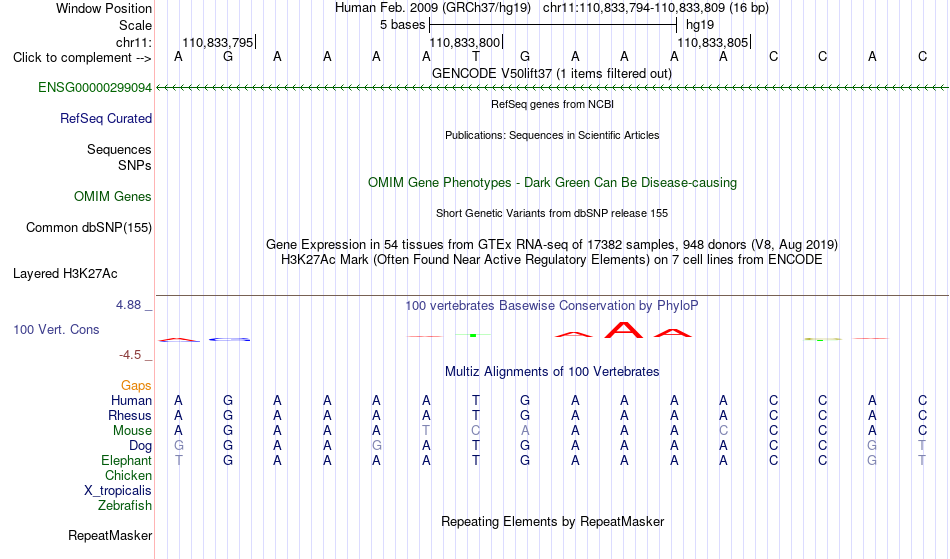
Task: Click the OMIM Gene Phenotypes track title
Action: [553, 183]
